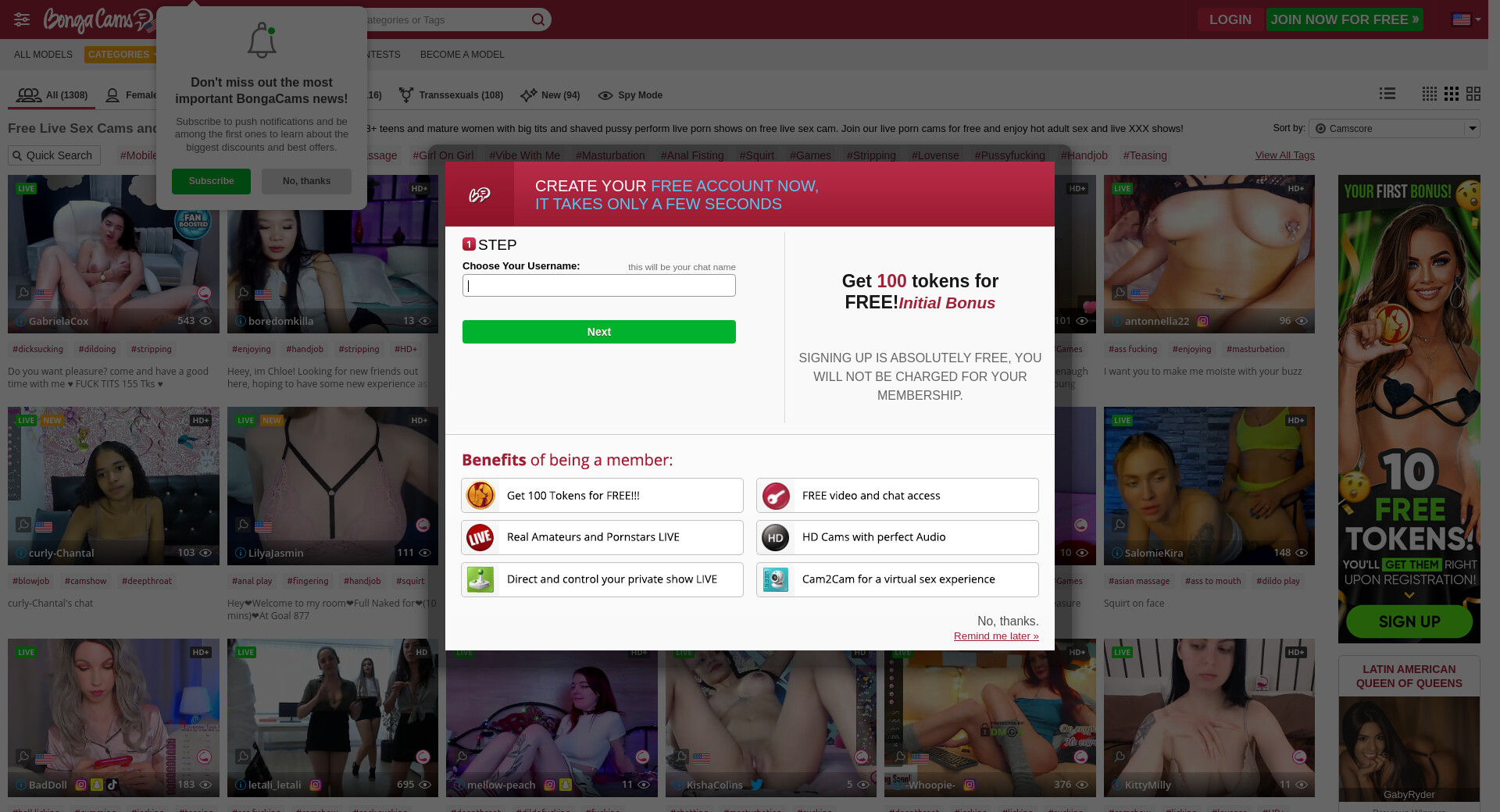Select the Female tab

tap(130, 95)
